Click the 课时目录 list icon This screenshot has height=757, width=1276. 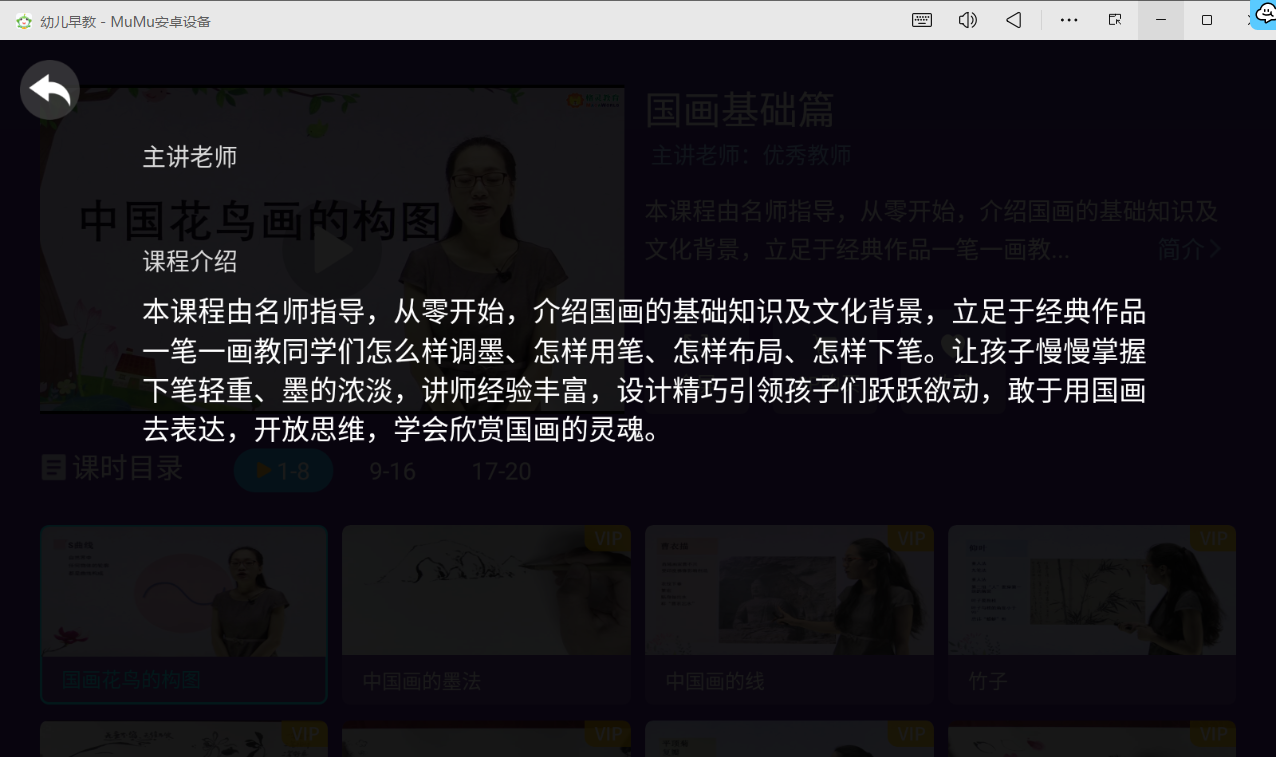point(53,467)
